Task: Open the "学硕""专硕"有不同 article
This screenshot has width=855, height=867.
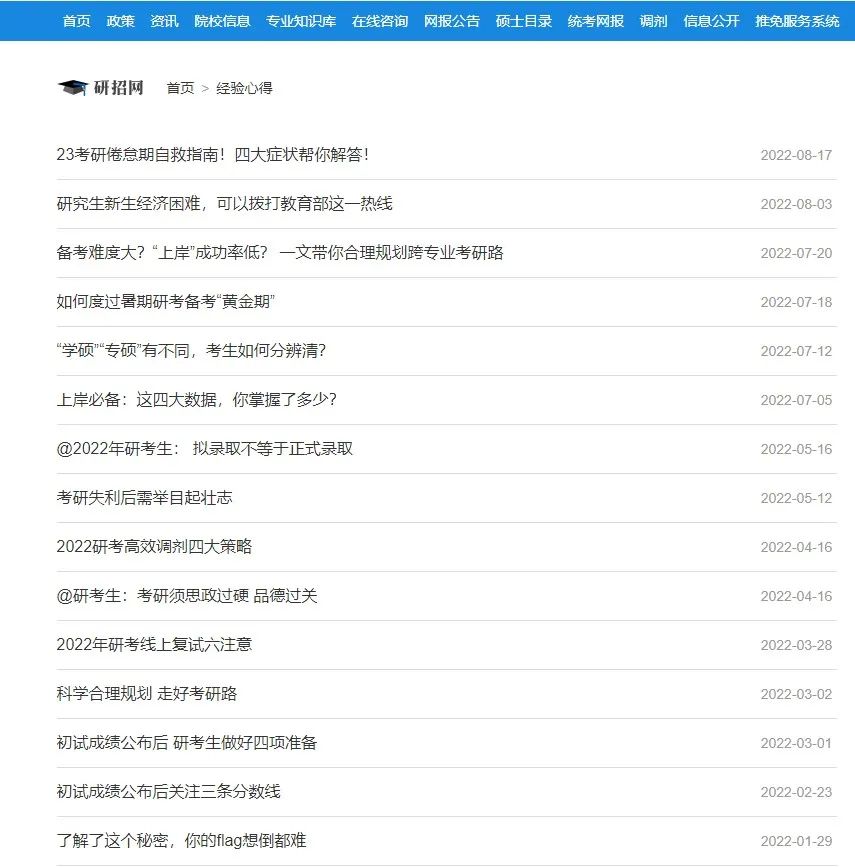Action: point(191,351)
